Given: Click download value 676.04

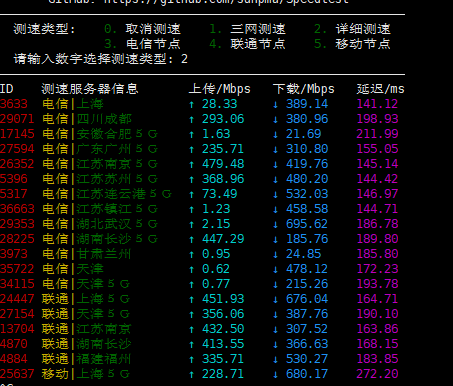Looking at the screenshot, I should pos(307,299).
